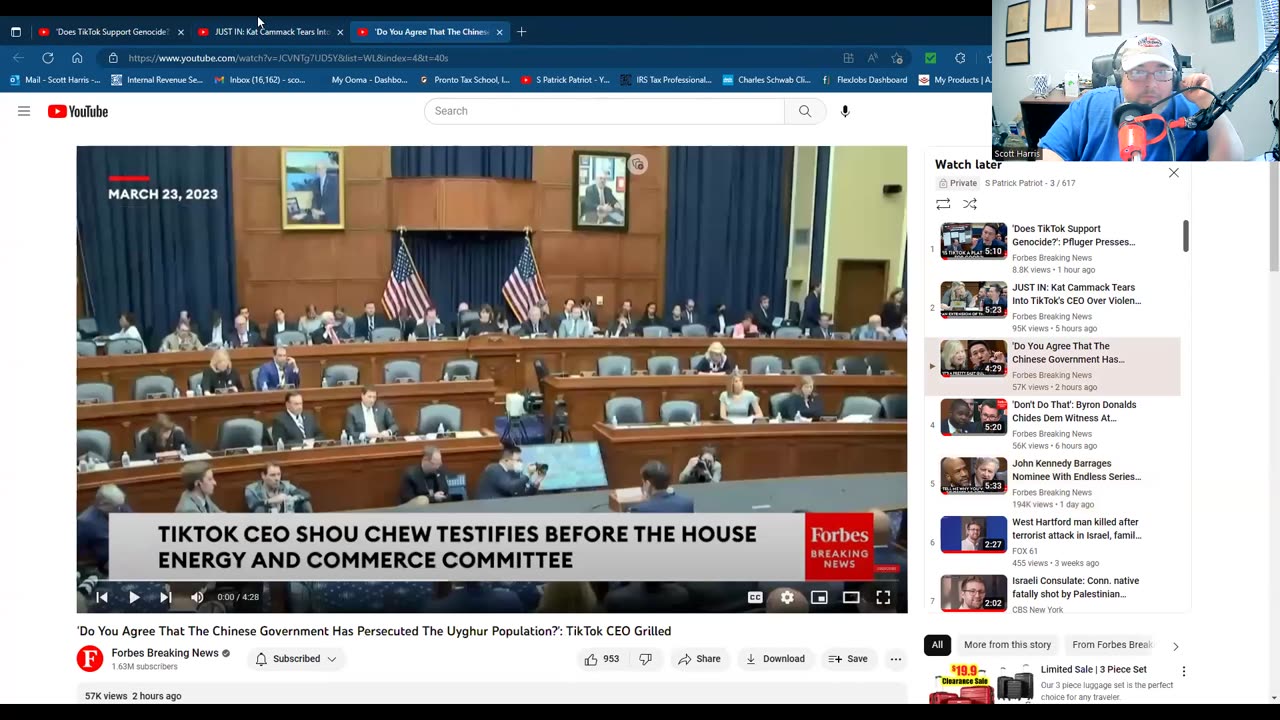Select John Kennedy Barrages Nominee video
The height and width of the screenshot is (720, 1280).
point(1054,484)
